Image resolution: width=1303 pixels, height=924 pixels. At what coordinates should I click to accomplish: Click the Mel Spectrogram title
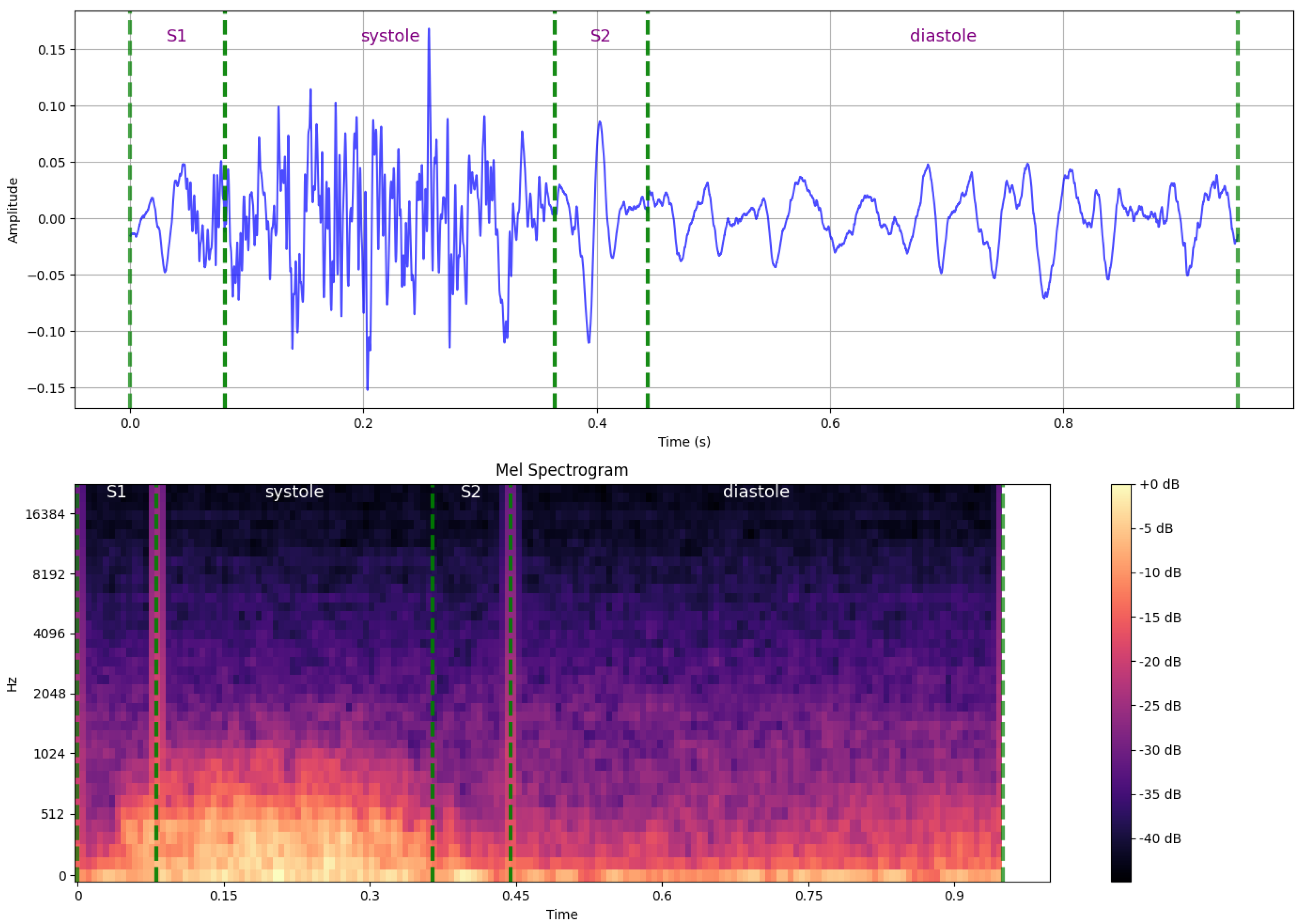(x=562, y=470)
